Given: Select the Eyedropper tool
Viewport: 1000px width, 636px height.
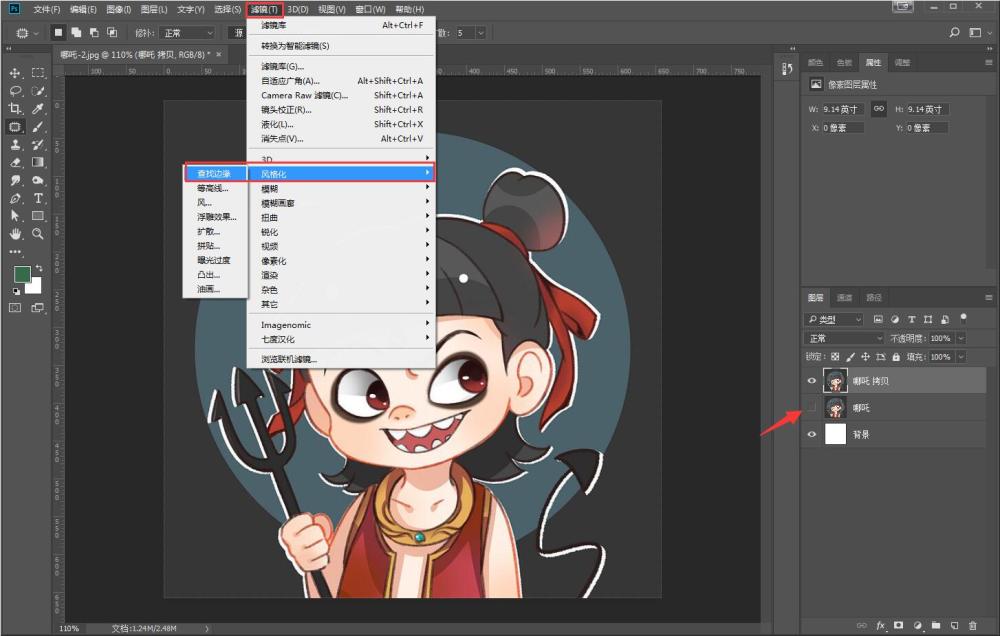Looking at the screenshot, I should pos(38,108).
